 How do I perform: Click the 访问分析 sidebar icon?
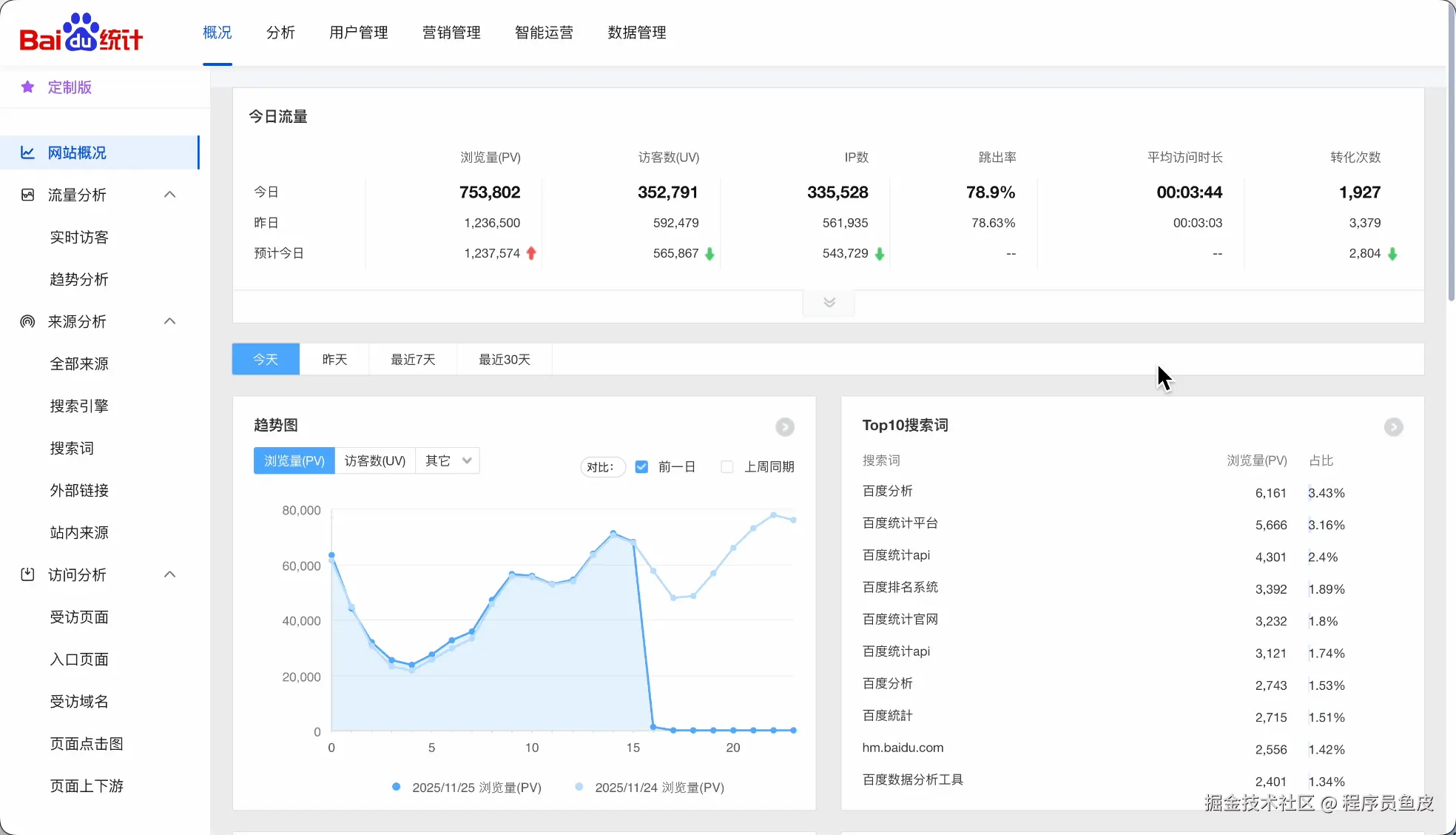click(x=27, y=574)
